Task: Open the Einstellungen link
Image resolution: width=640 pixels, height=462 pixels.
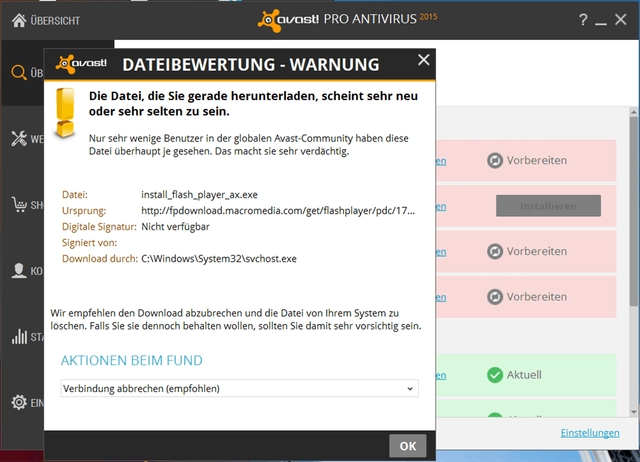Action: click(590, 433)
